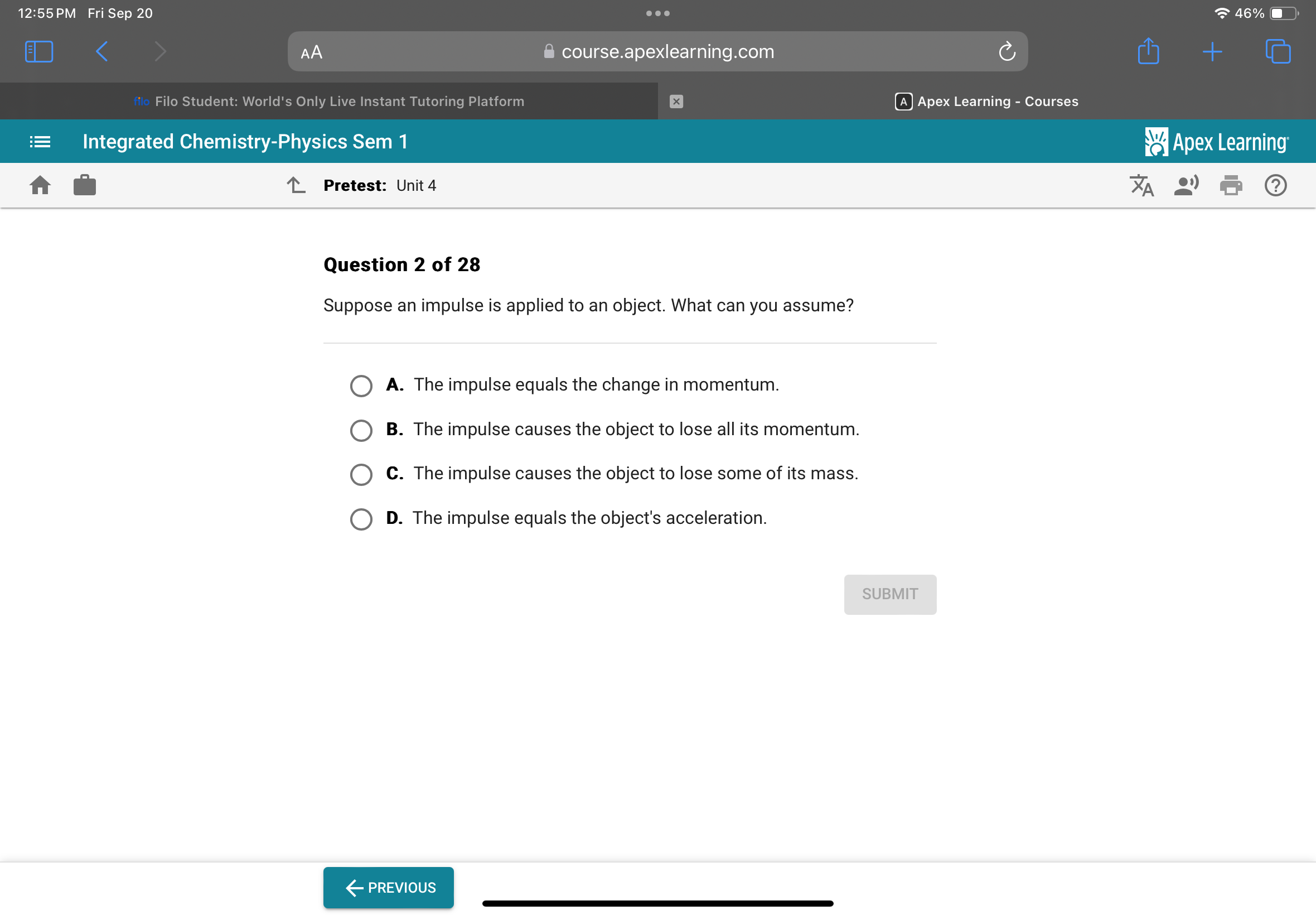Click the print icon in toolbar
The width and height of the screenshot is (1316, 915).
pos(1231,185)
